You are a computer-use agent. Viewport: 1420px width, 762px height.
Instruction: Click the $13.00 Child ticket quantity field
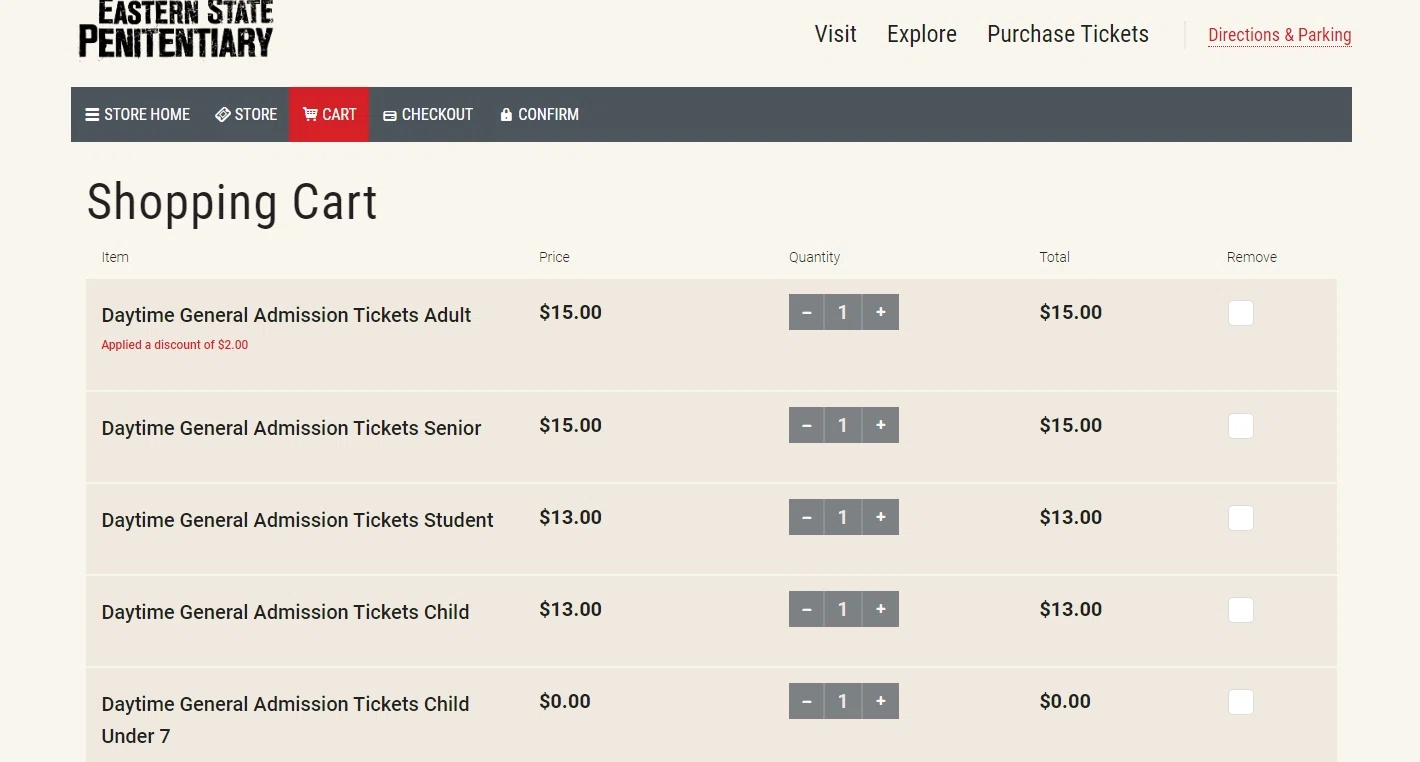click(x=843, y=609)
